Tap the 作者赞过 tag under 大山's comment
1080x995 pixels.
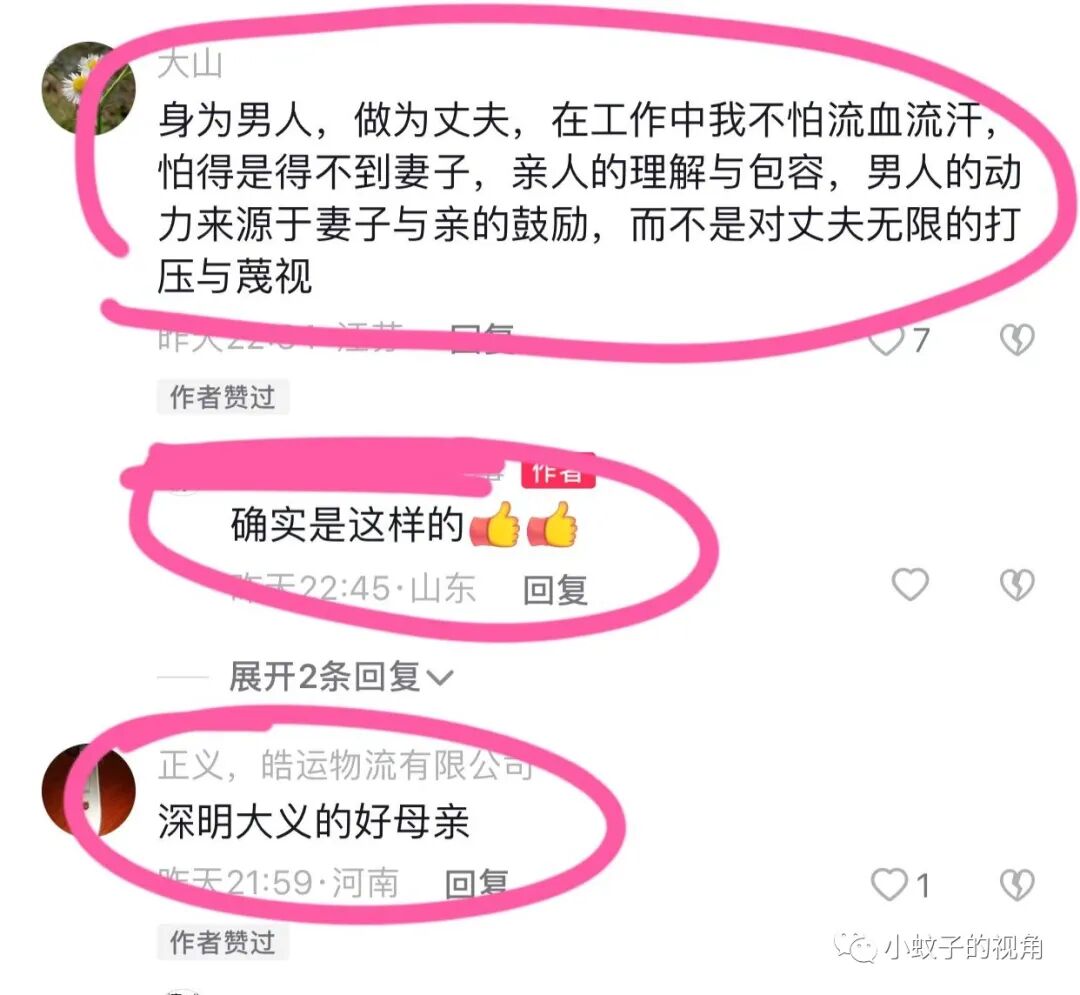pos(222,397)
